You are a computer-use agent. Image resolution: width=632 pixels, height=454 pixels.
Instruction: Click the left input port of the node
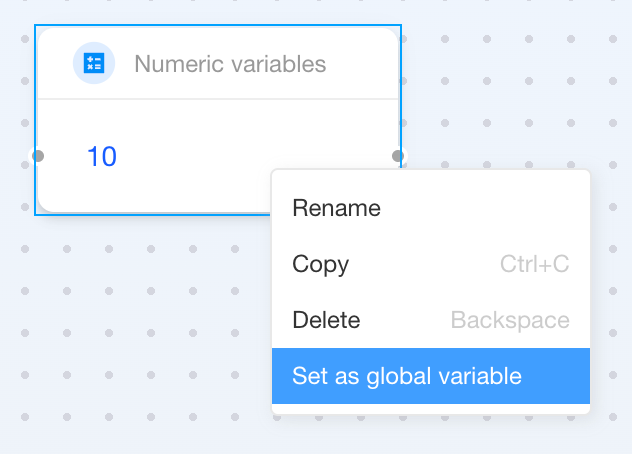pos(38,156)
